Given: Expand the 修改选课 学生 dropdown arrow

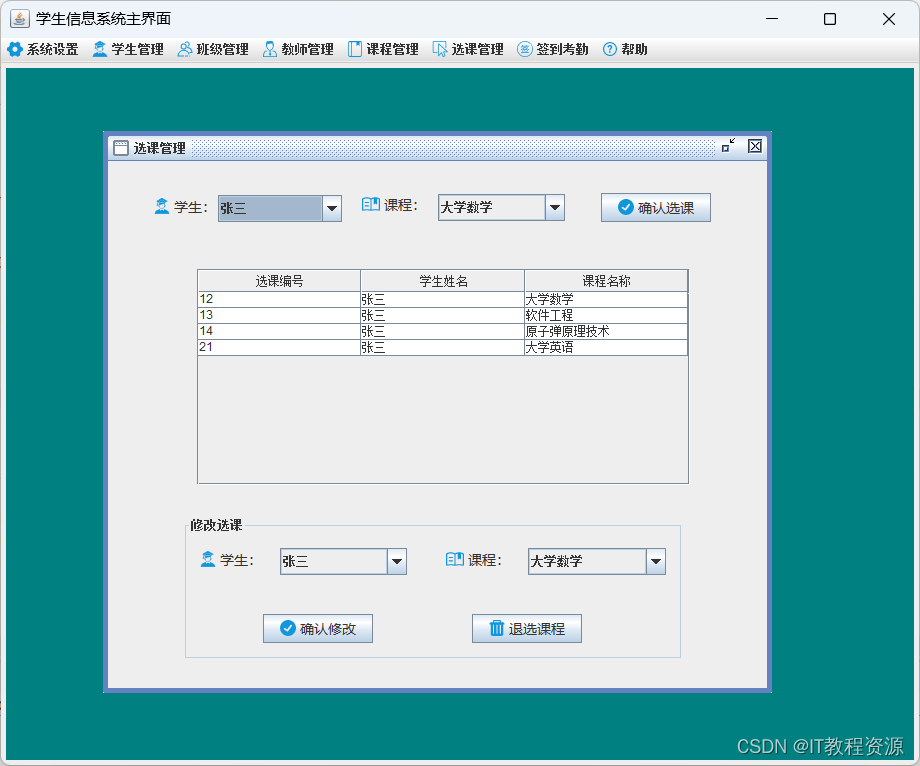Looking at the screenshot, I should (397, 561).
